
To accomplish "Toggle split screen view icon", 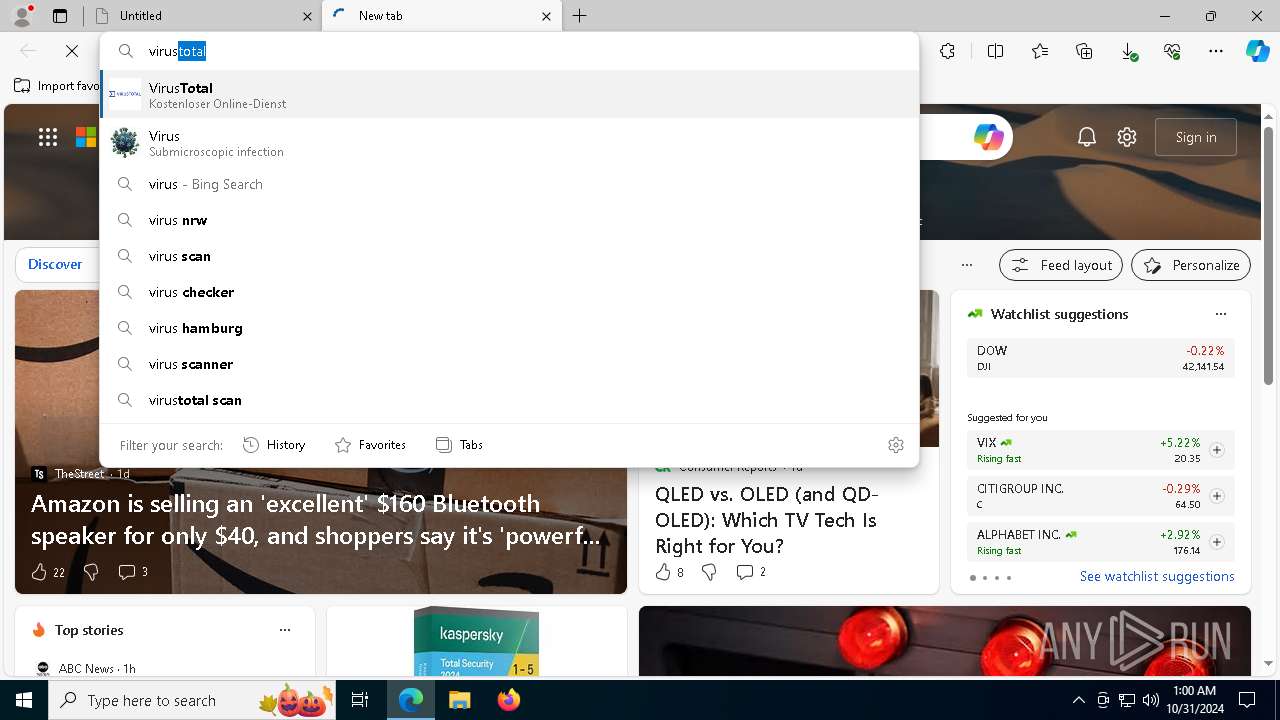I will click(995, 51).
